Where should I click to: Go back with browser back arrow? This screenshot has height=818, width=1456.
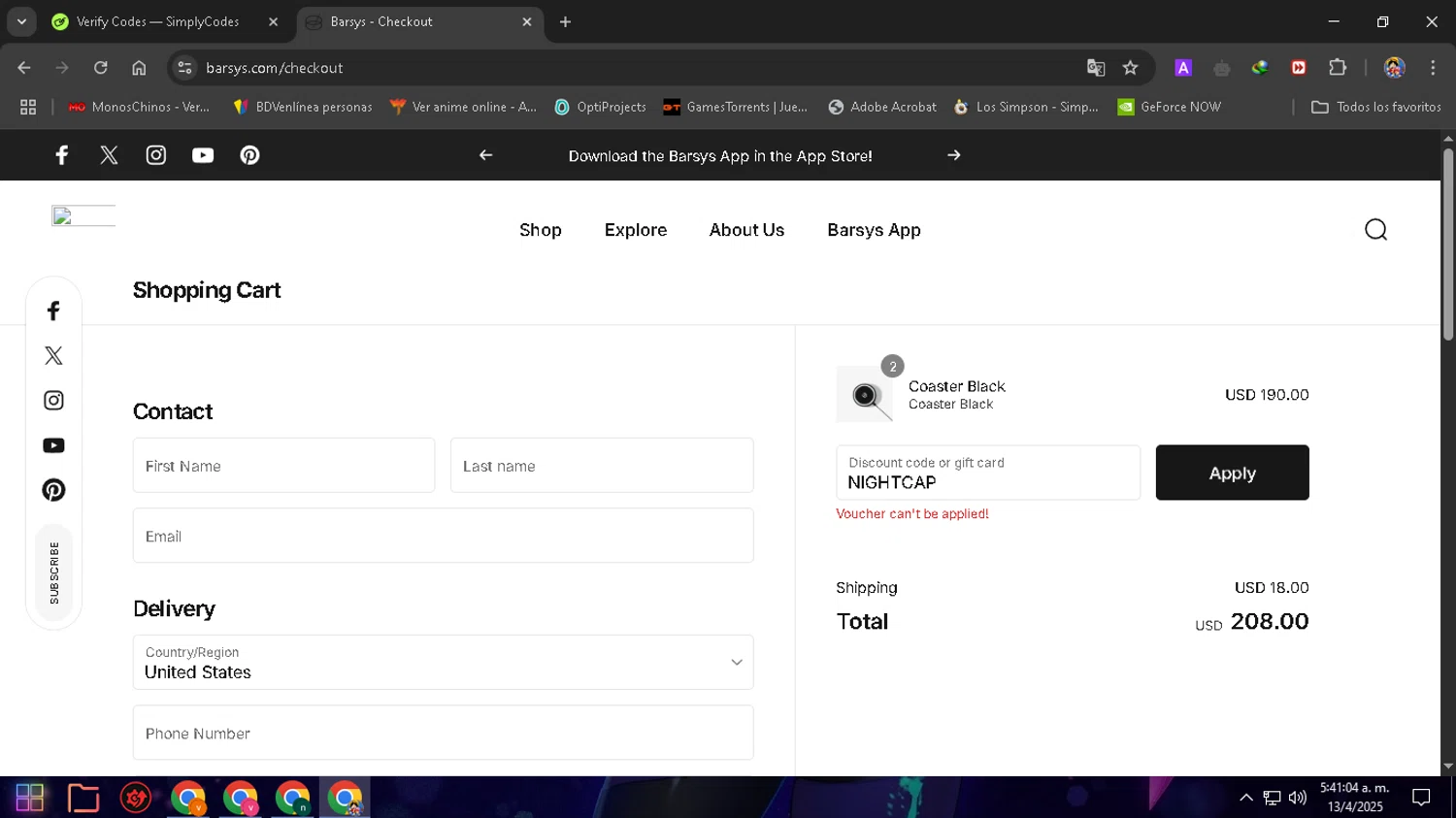pos(24,68)
